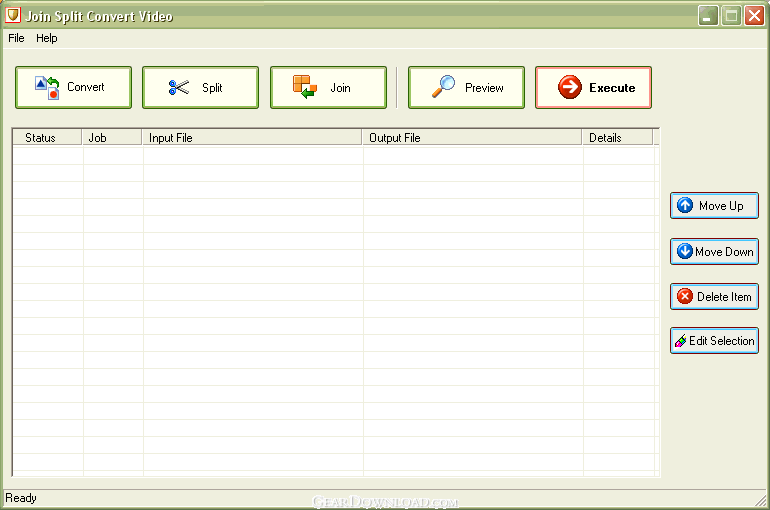Image resolution: width=770 pixels, height=510 pixels.
Task: Open the File menu
Action: [16, 38]
